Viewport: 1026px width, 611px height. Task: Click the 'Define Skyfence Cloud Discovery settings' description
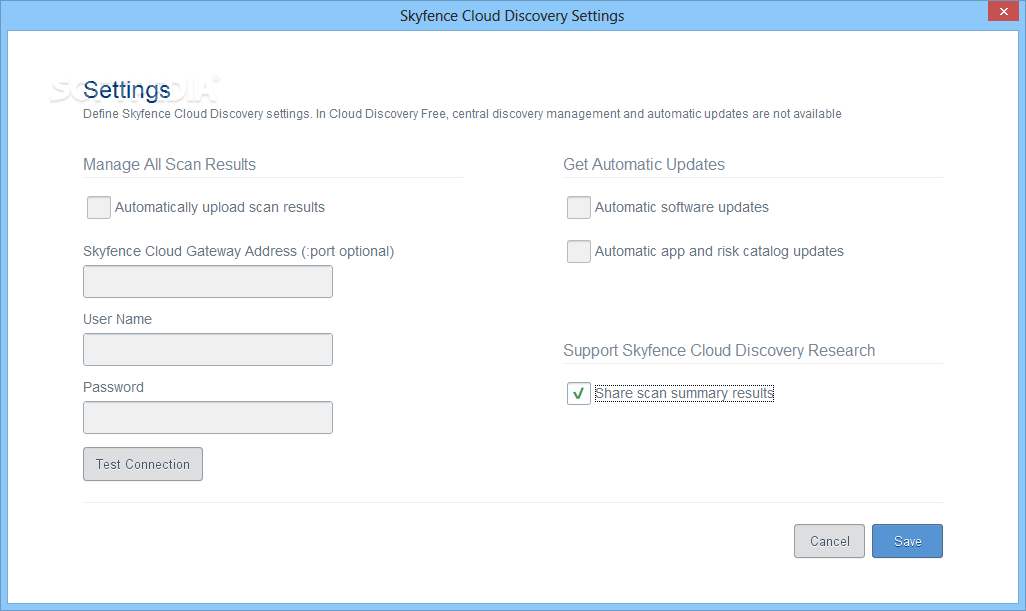pyautogui.click(x=462, y=114)
